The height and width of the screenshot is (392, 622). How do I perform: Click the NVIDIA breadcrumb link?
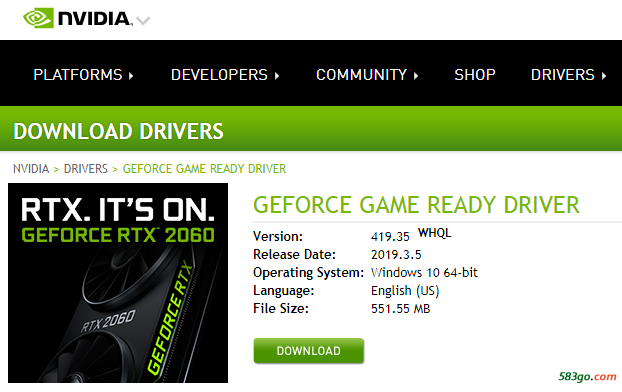[31, 169]
